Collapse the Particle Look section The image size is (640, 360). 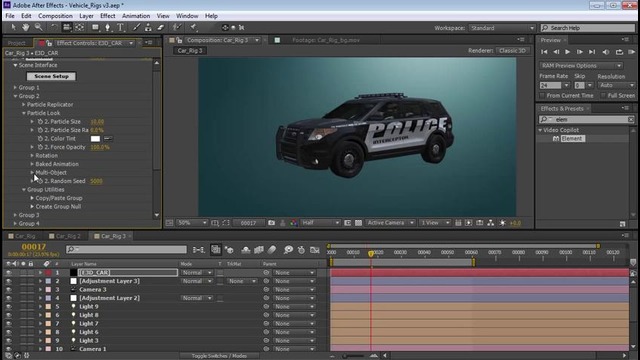(24, 113)
